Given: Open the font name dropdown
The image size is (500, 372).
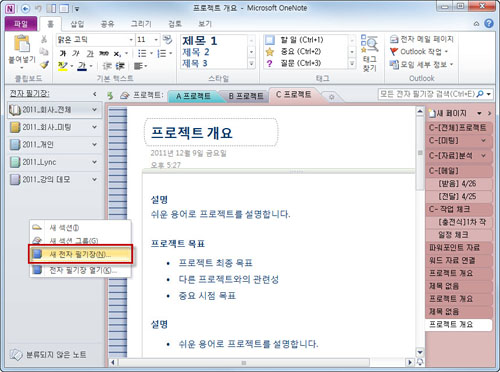Looking at the screenshot, I should 131,40.
